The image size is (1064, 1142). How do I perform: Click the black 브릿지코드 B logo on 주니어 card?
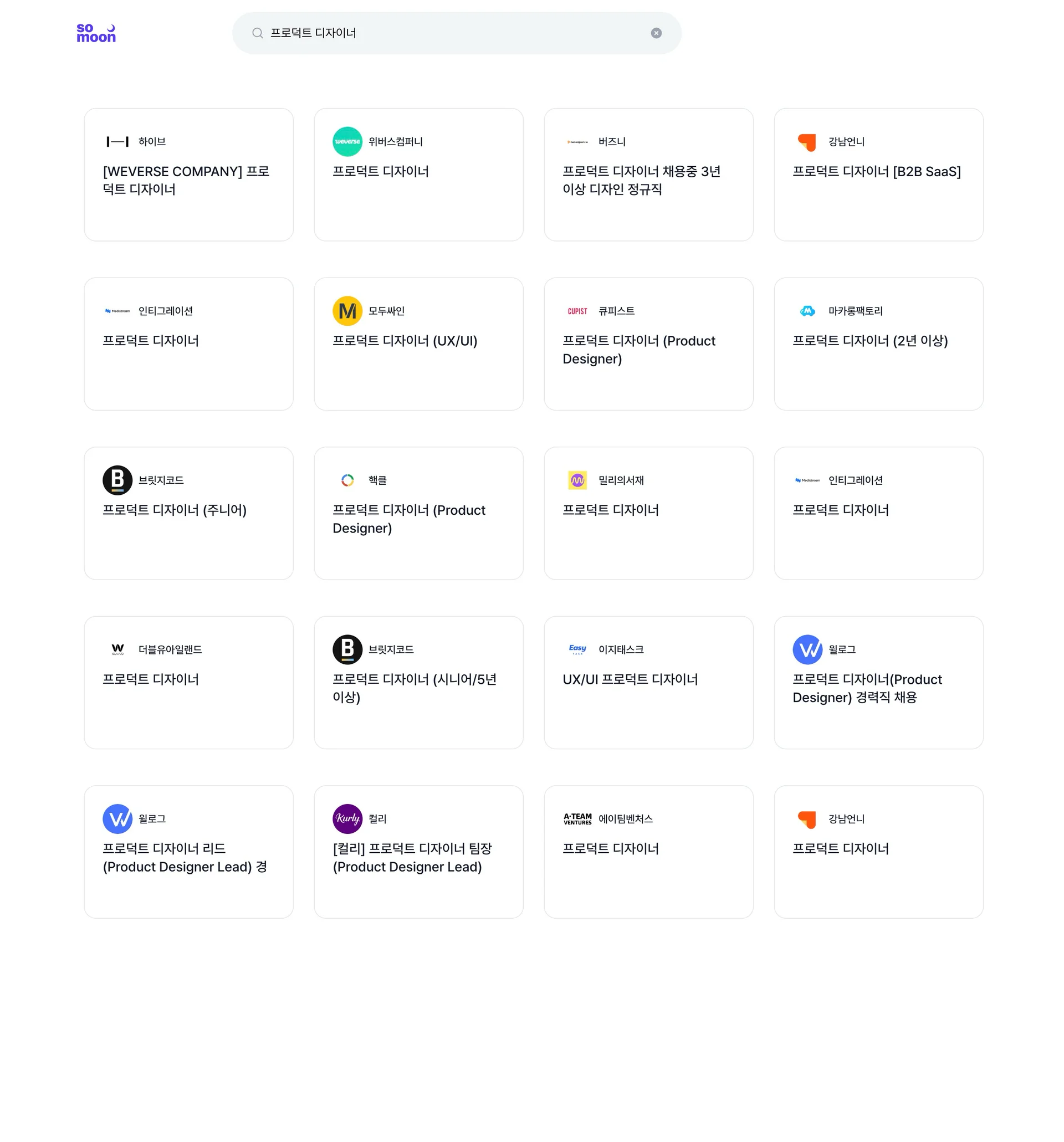pyautogui.click(x=117, y=480)
